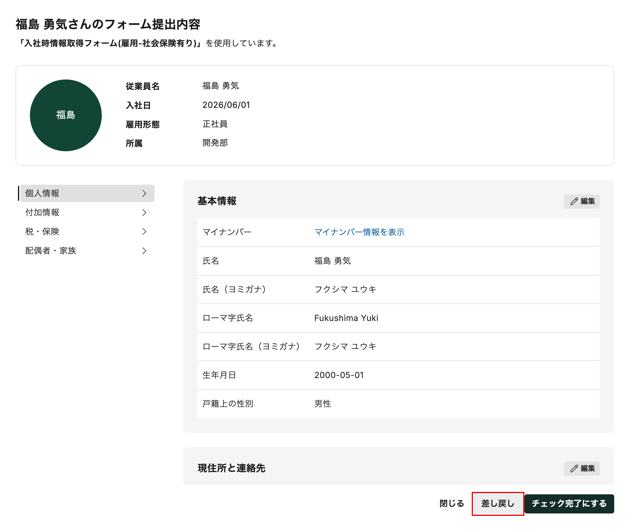The height and width of the screenshot is (529, 625).
Task: Click the green 福島 avatar circle
Action: click(x=66, y=115)
